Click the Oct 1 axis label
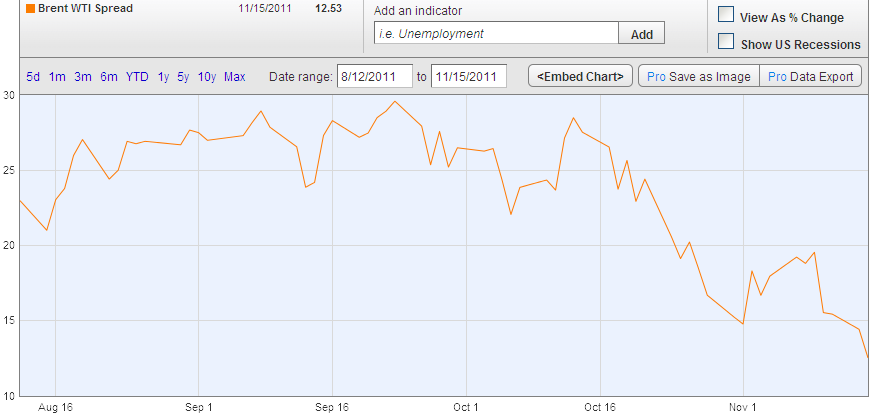Image resolution: width=884 pixels, height=417 pixels. click(x=466, y=407)
